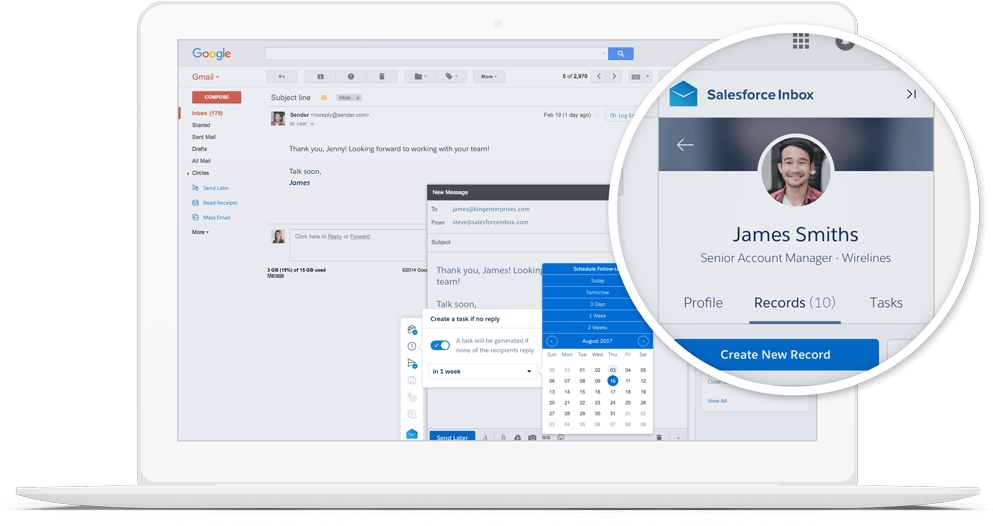The width and height of the screenshot is (993, 526).
Task: Discard the draft with compose trash icon
Action: pos(659,437)
